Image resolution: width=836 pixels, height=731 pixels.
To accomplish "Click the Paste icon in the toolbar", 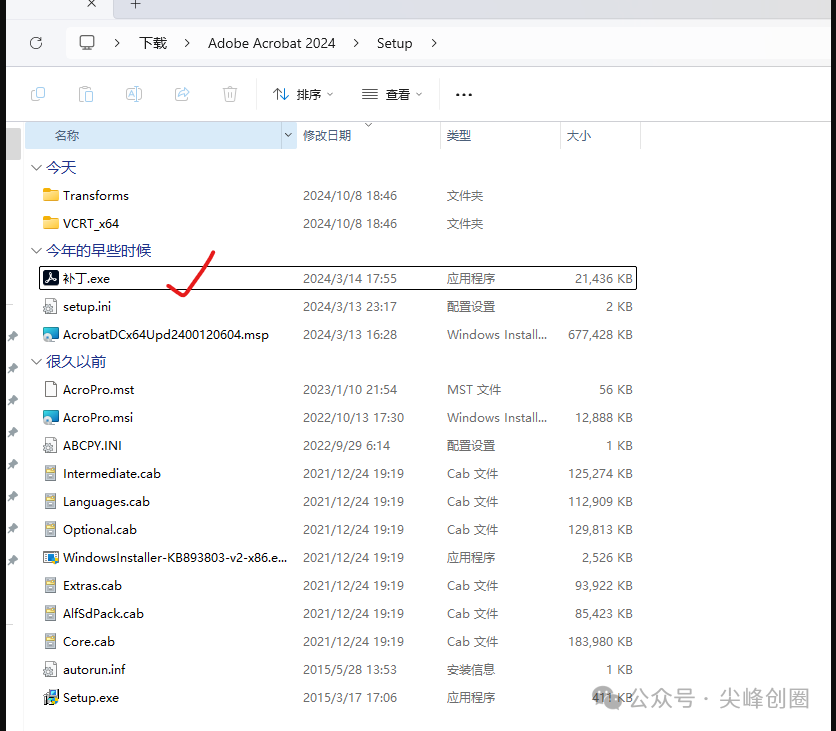I will 86,94.
